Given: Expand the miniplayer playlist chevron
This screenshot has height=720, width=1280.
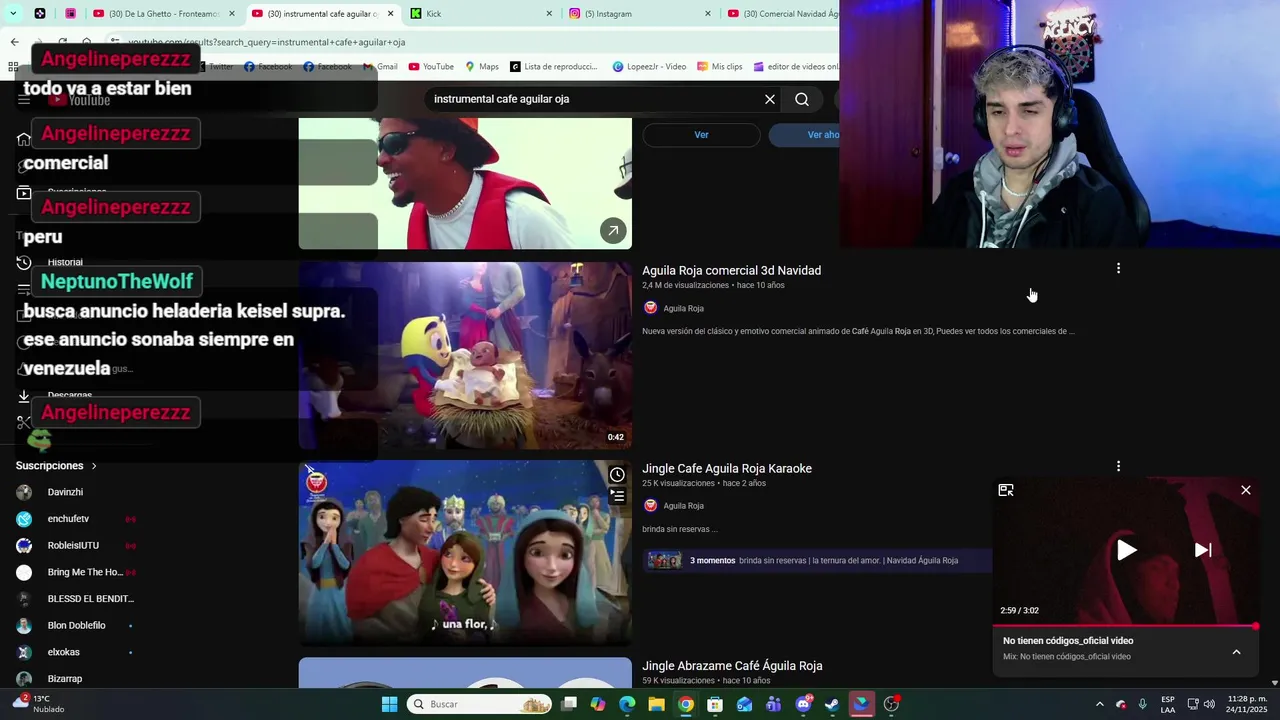Looking at the screenshot, I should pos(1236,652).
